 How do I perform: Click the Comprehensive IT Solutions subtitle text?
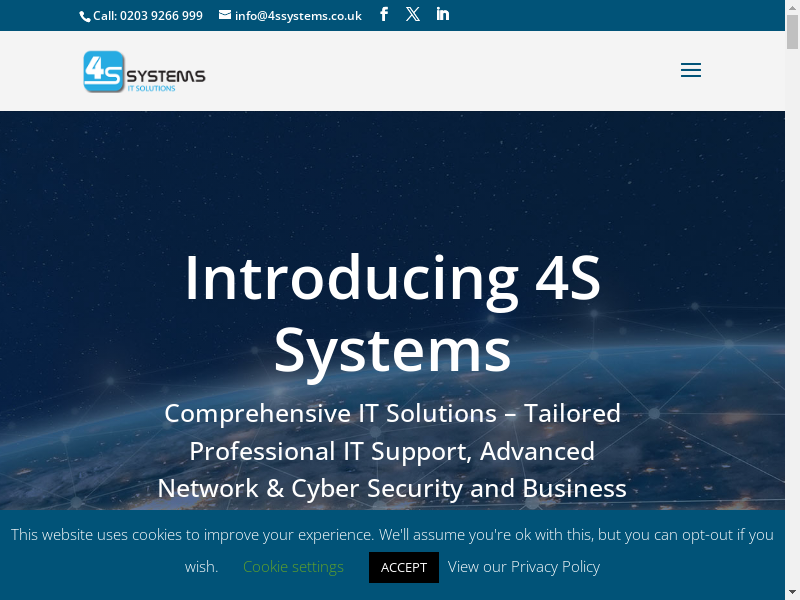tap(392, 413)
